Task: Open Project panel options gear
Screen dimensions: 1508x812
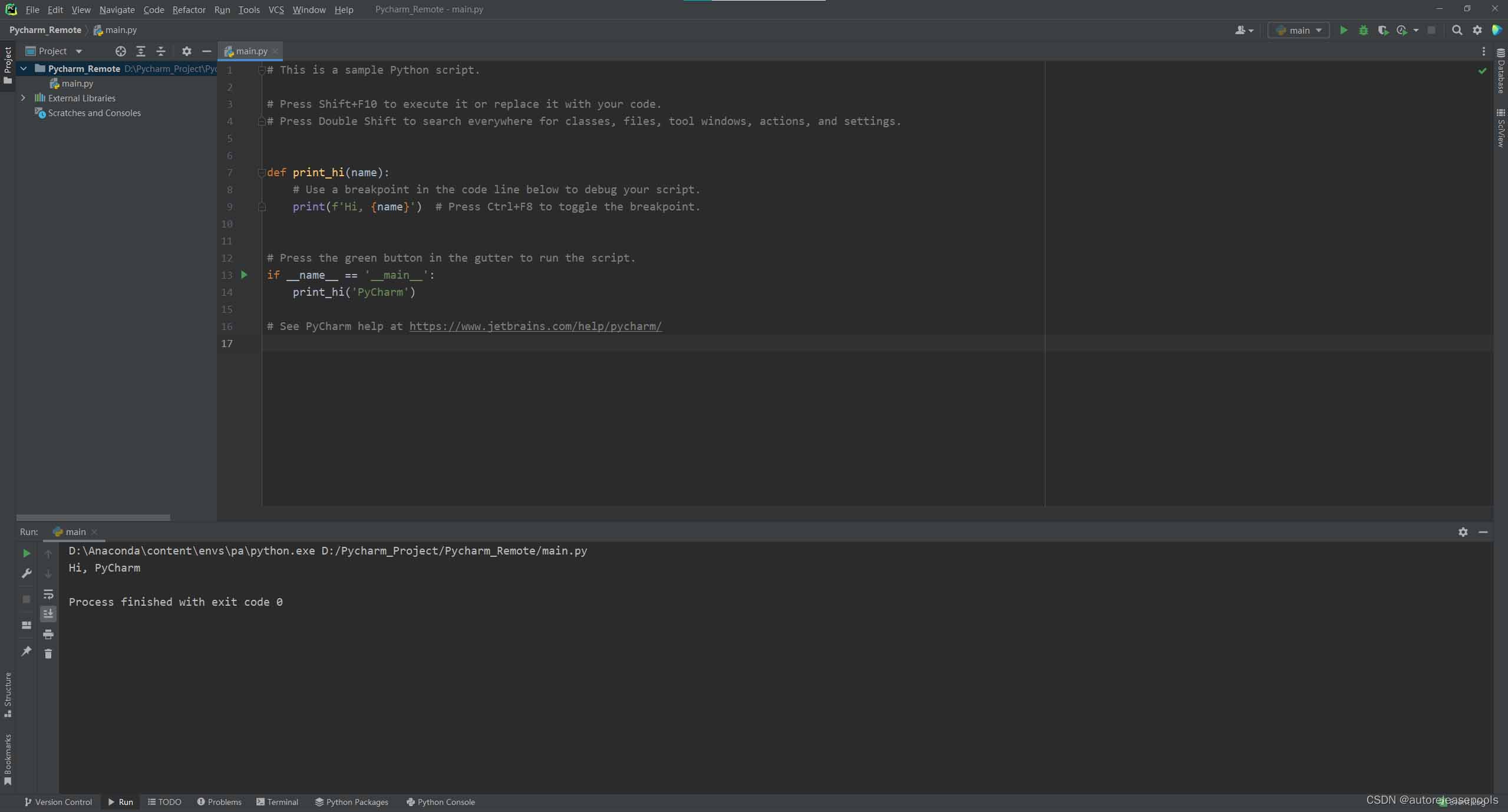Action: click(x=187, y=51)
